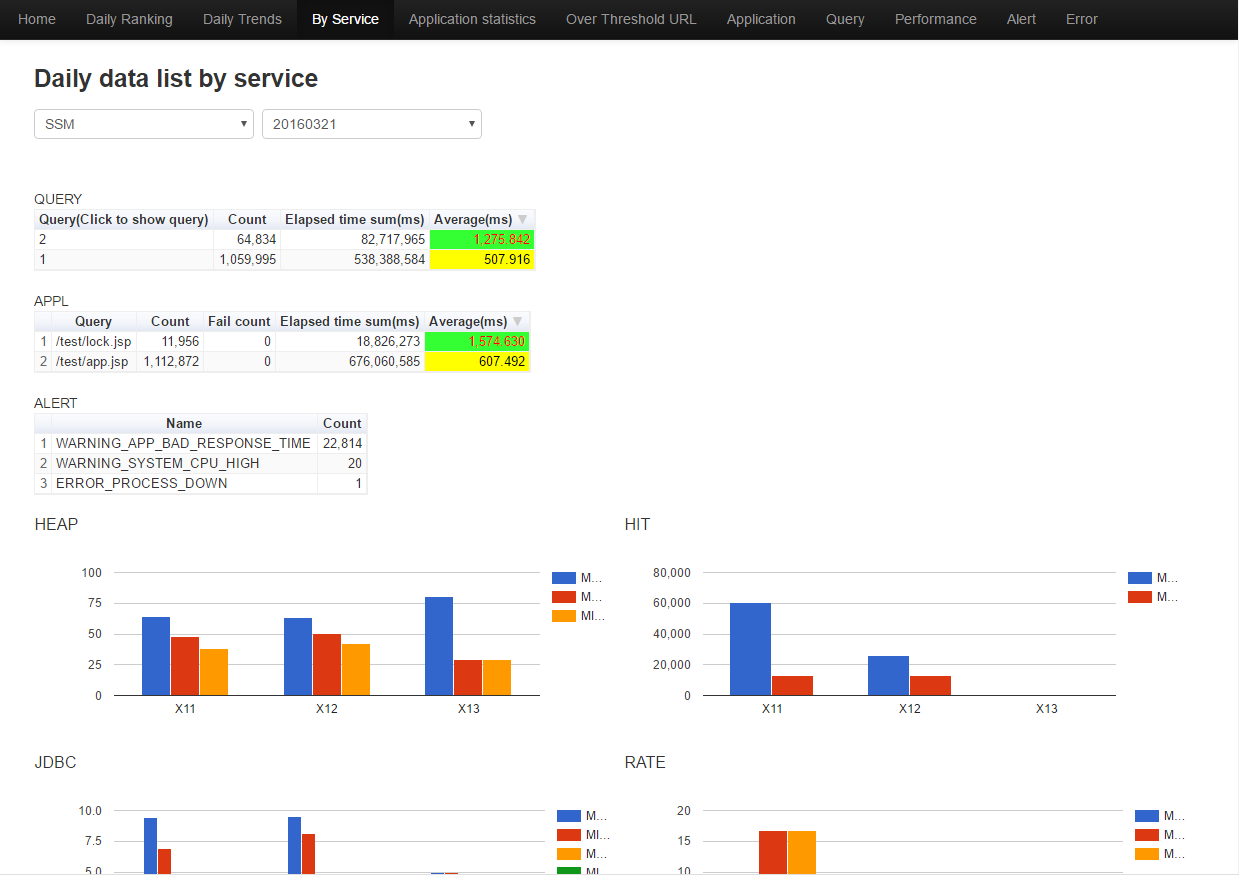This screenshot has width=1239, height=875.
Task: Click green legend swatch in JDBC chart
Action: 569,873
